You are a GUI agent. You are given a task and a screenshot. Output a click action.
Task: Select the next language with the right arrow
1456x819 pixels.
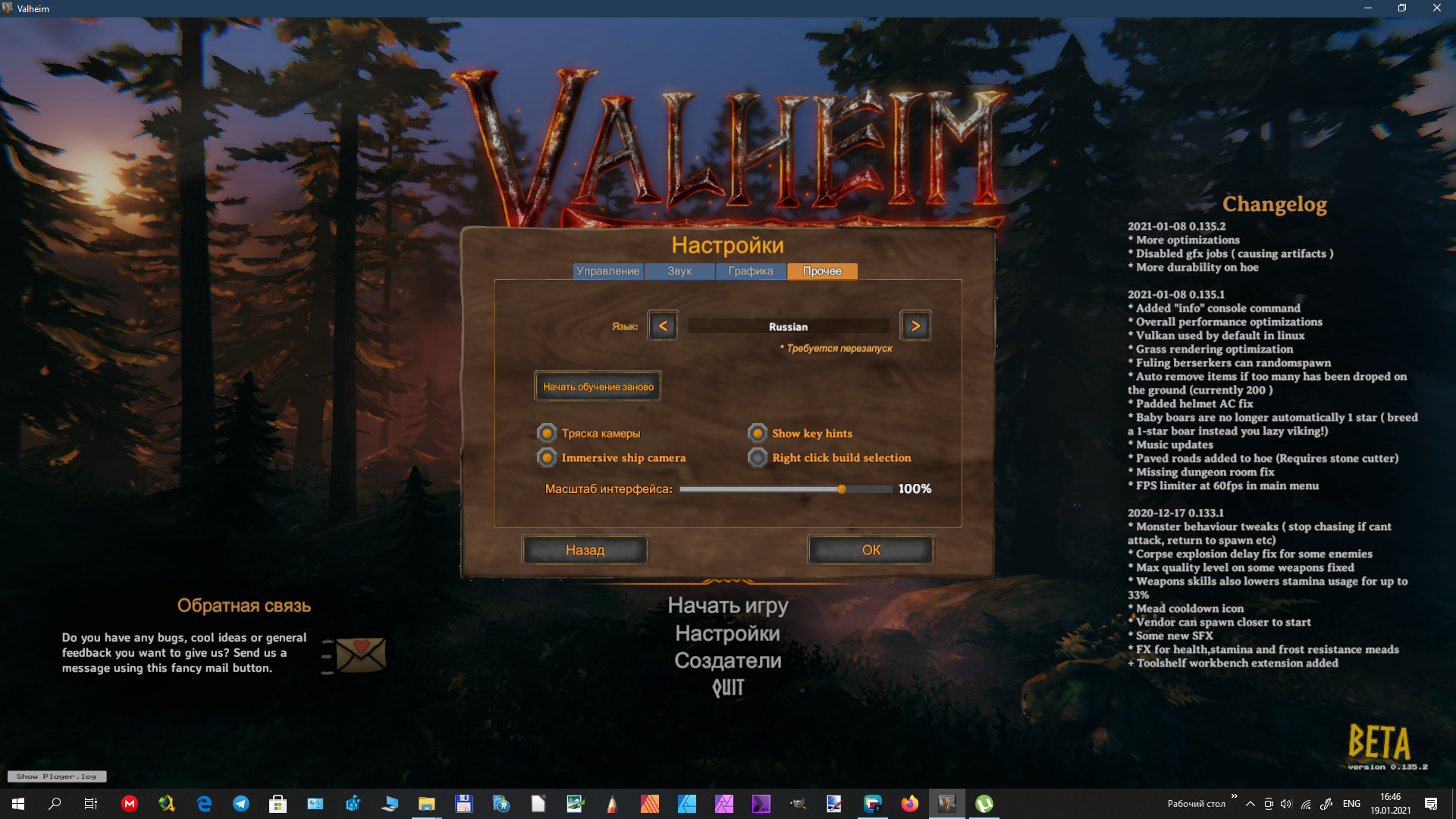[x=915, y=326]
